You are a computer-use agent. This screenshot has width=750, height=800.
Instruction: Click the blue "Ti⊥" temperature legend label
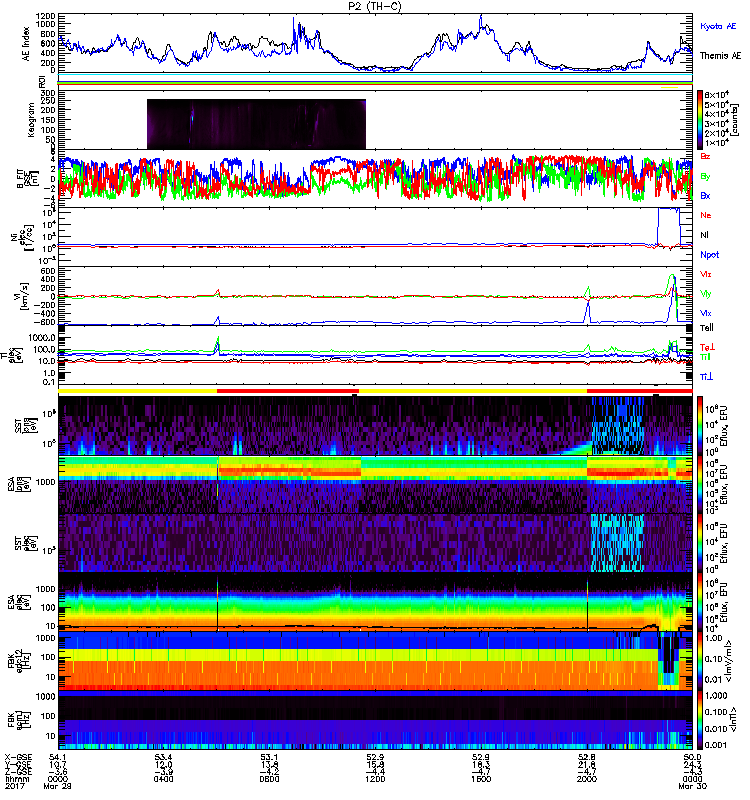[x=707, y=377]
